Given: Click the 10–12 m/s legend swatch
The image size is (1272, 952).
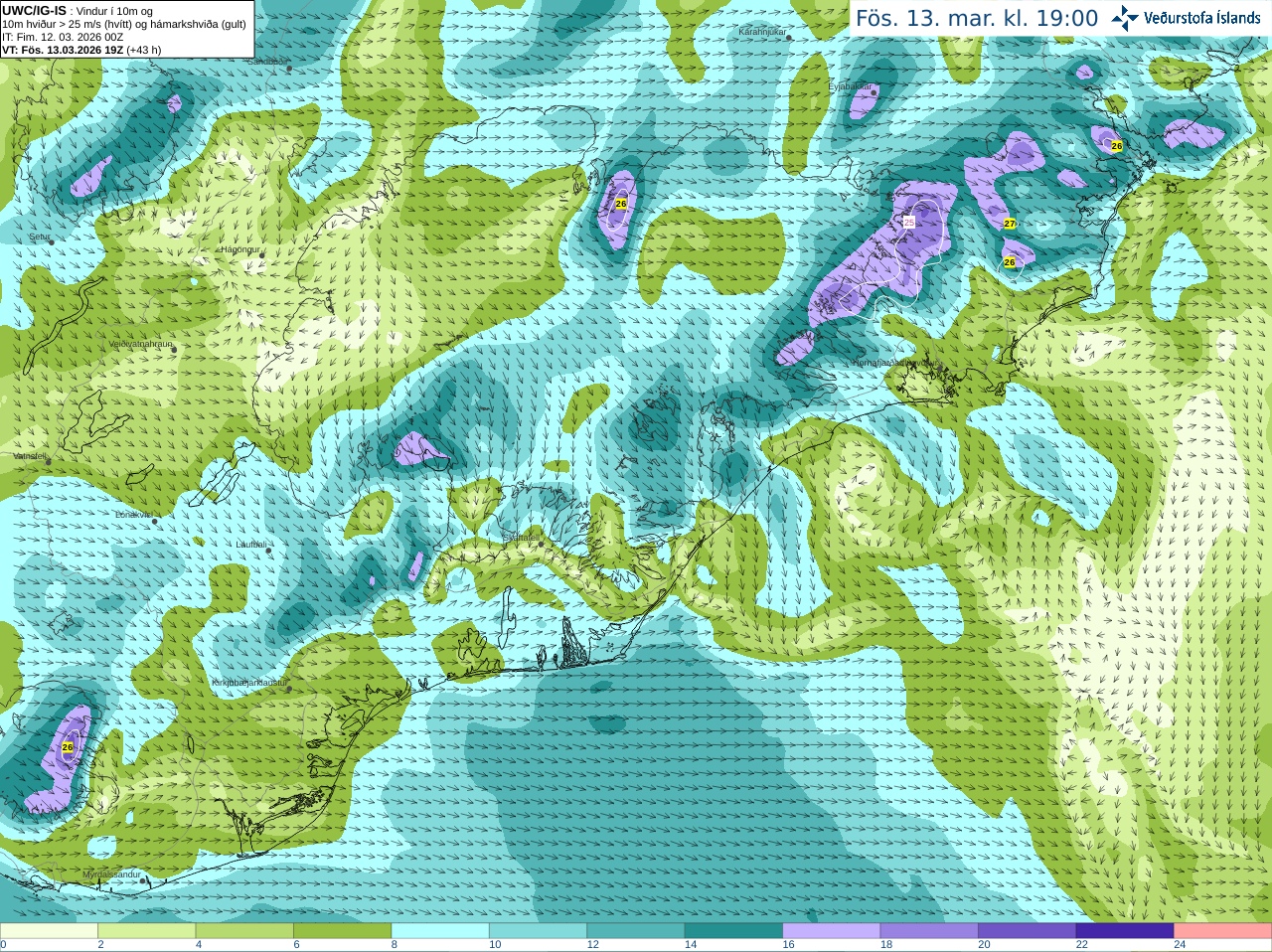Looking at the screenshot, I should (x=538, y=931).
